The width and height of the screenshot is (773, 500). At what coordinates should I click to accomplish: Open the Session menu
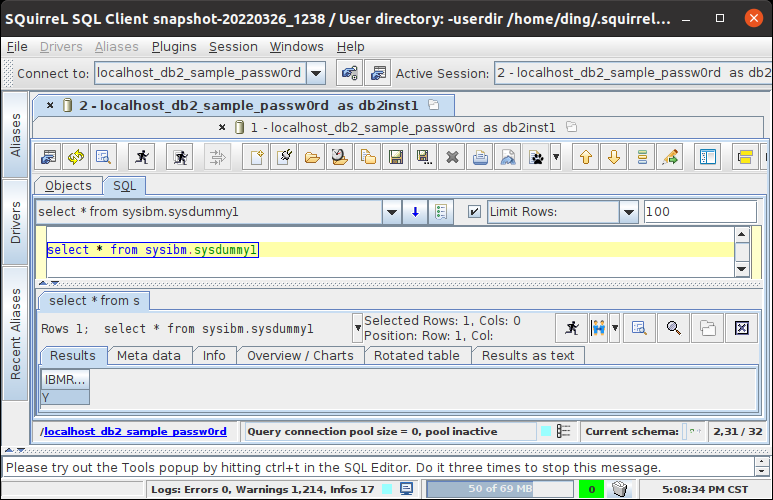pyautogui.click(x=233, y=47)
